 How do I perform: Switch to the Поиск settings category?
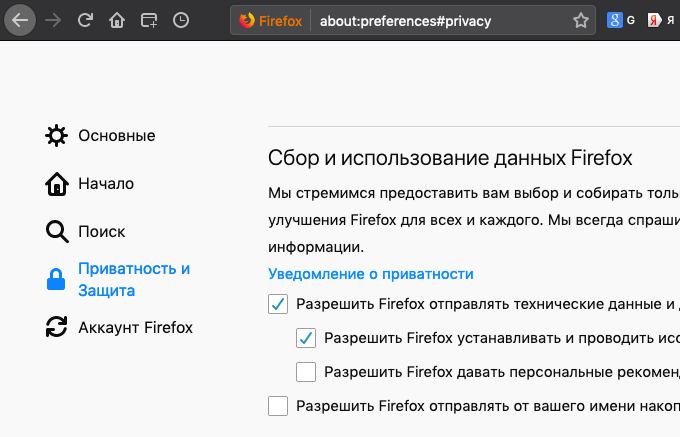[x=101, y=232]
